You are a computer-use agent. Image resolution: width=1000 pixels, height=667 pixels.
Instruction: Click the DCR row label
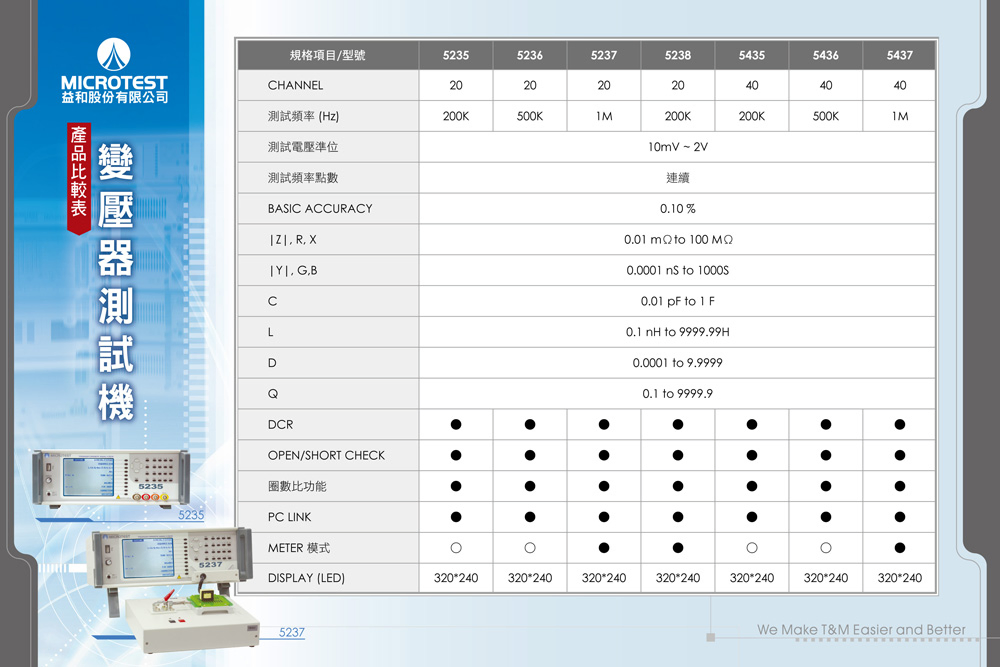coord(281,425)
